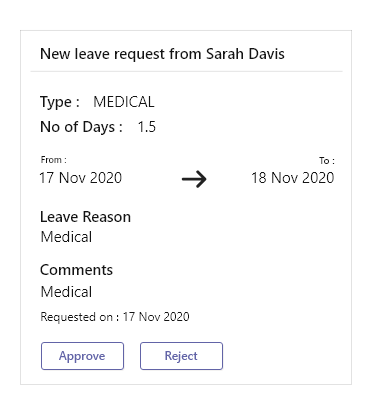
Task: Click the From label
Action: click(x=53, y=160)
